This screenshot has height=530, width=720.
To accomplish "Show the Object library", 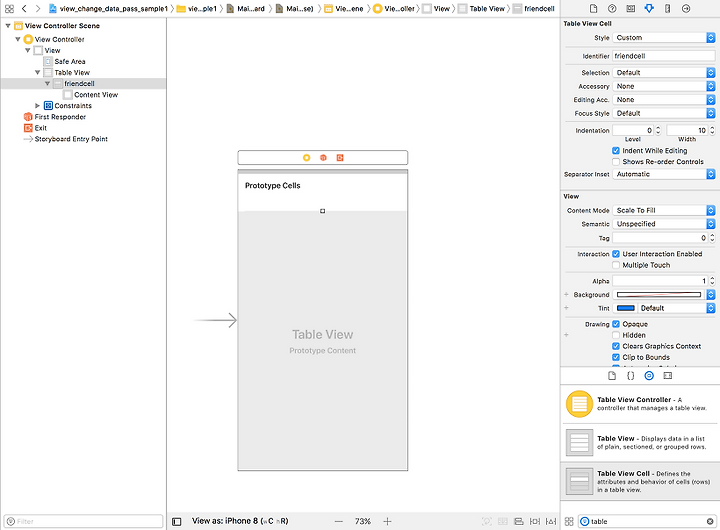I will click(649, 376).
